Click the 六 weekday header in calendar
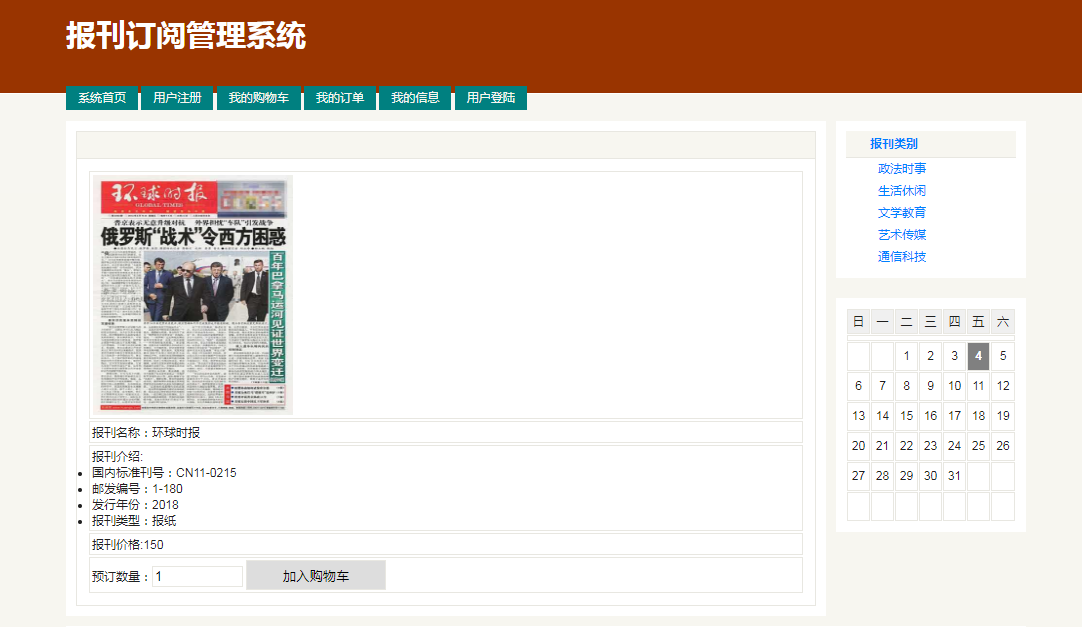 click(1003, 321)
